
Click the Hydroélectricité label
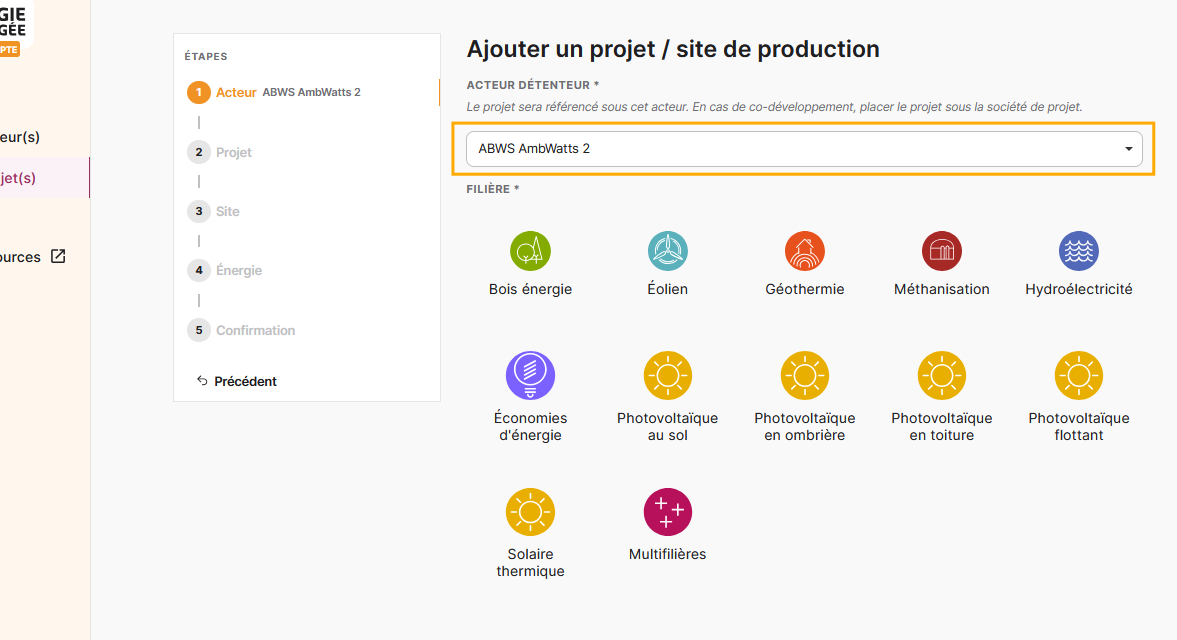coord(1079,289)
